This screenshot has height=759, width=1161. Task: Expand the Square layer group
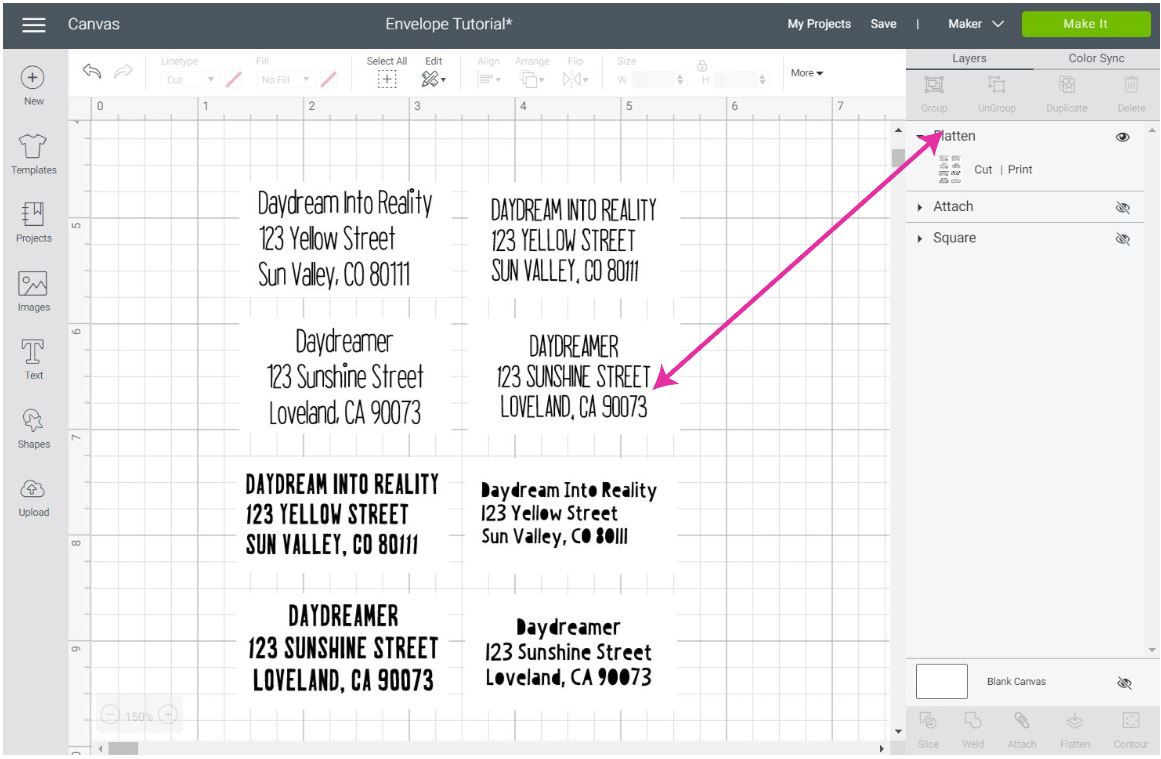(x=920, y=239)
